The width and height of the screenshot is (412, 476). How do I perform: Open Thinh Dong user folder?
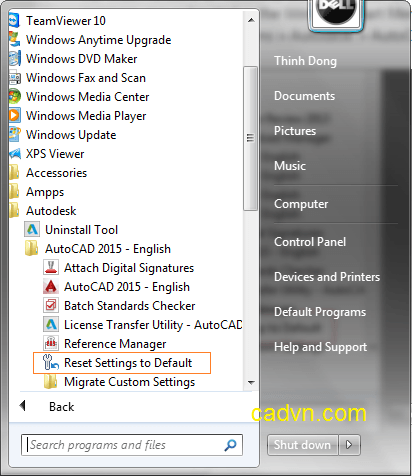(x=305, y=61)
